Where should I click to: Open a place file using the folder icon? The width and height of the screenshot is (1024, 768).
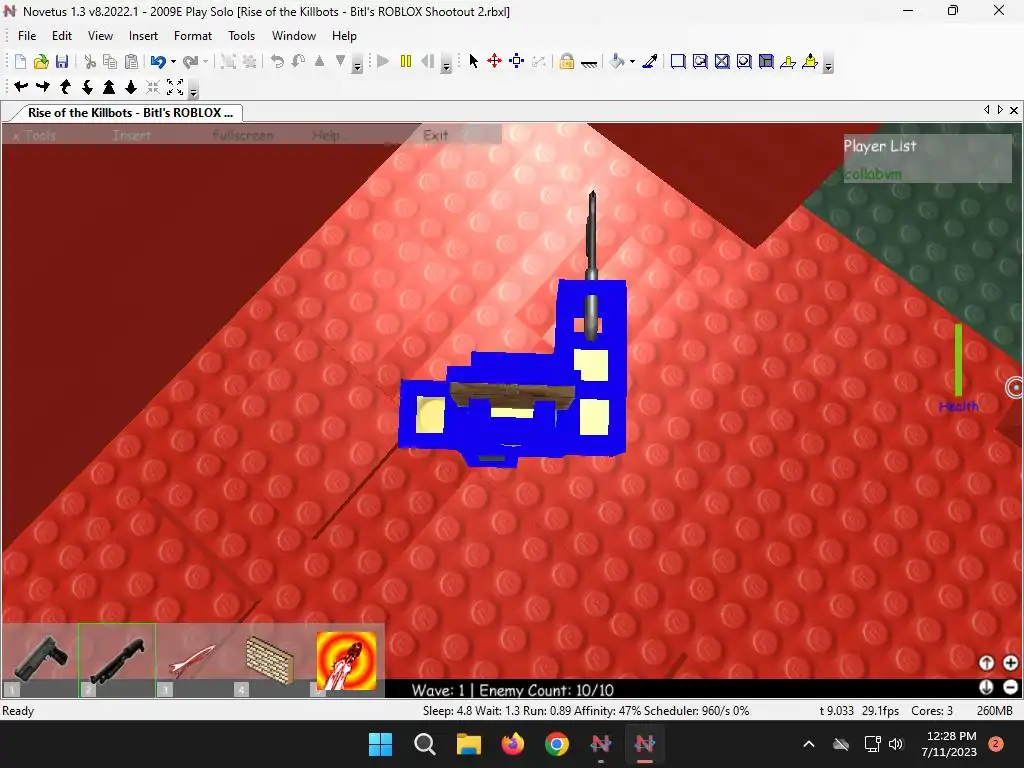click(41, 61)
